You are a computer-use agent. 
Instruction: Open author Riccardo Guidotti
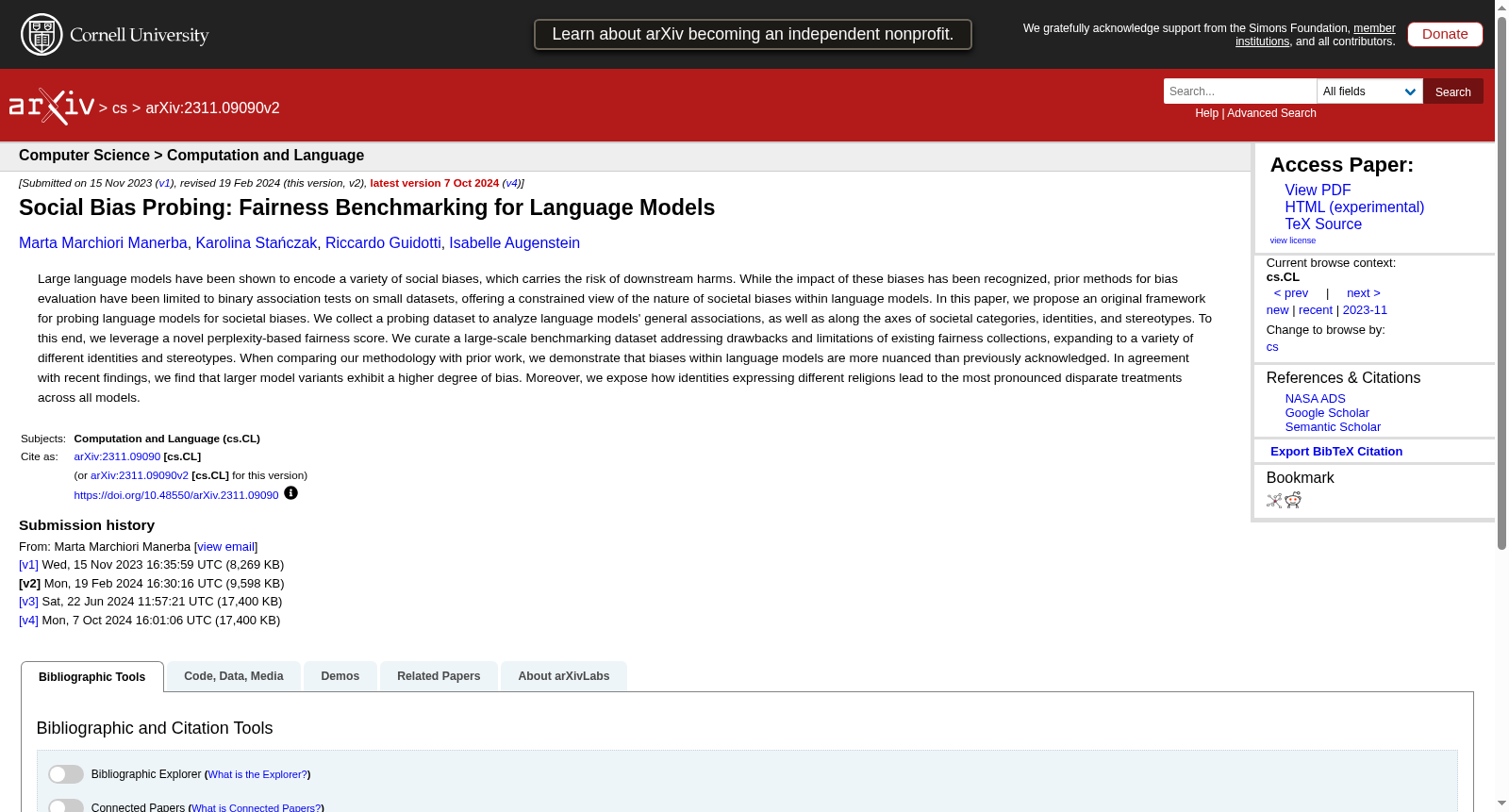coord(383,243)
